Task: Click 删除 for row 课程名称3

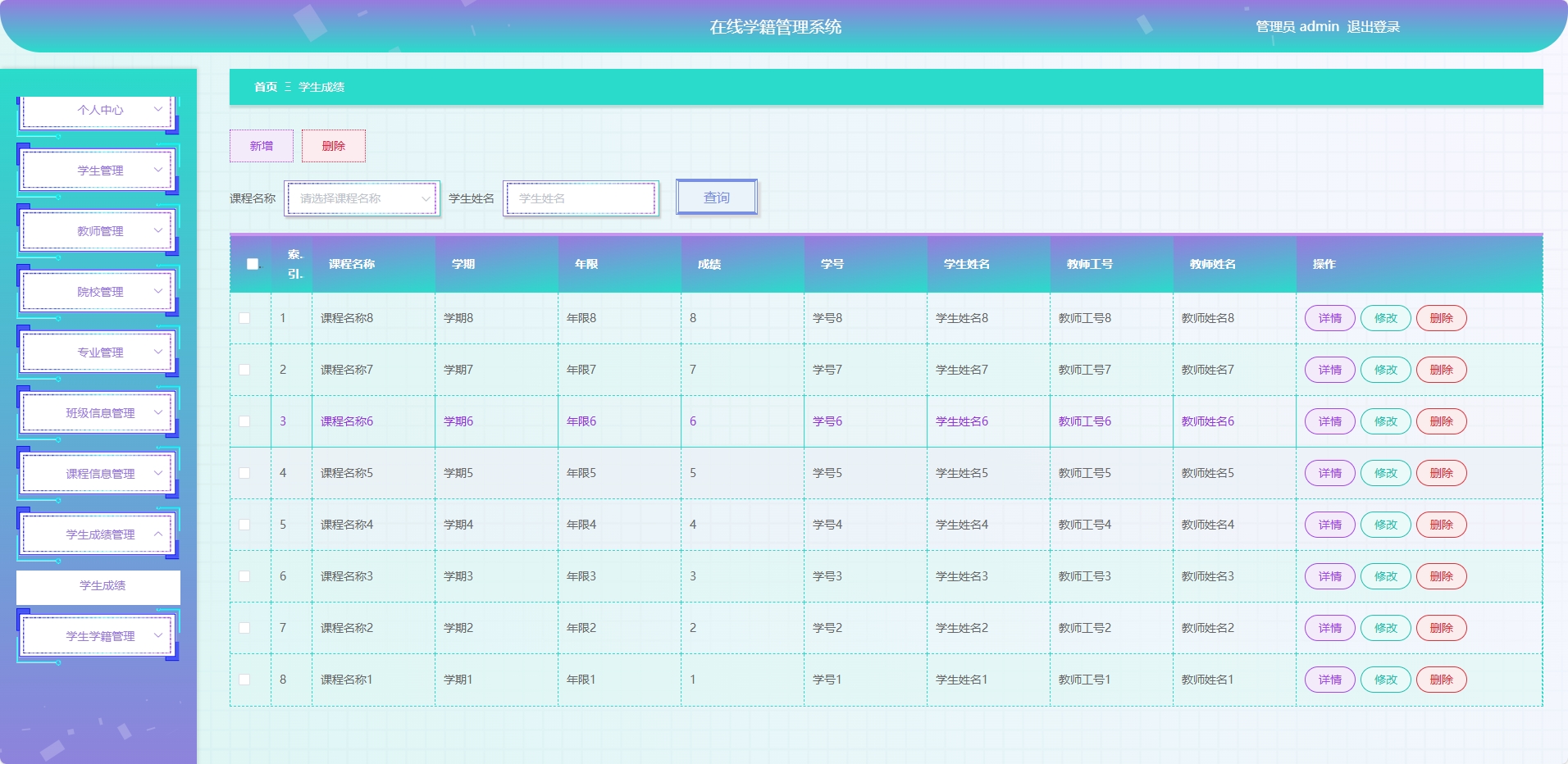Action: pos(1442,576)
